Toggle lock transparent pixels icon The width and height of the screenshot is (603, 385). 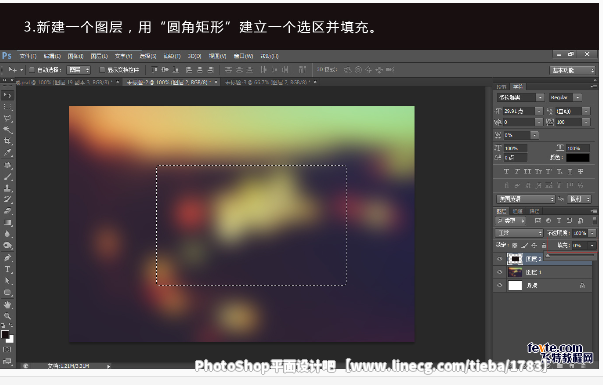(515, 245)
